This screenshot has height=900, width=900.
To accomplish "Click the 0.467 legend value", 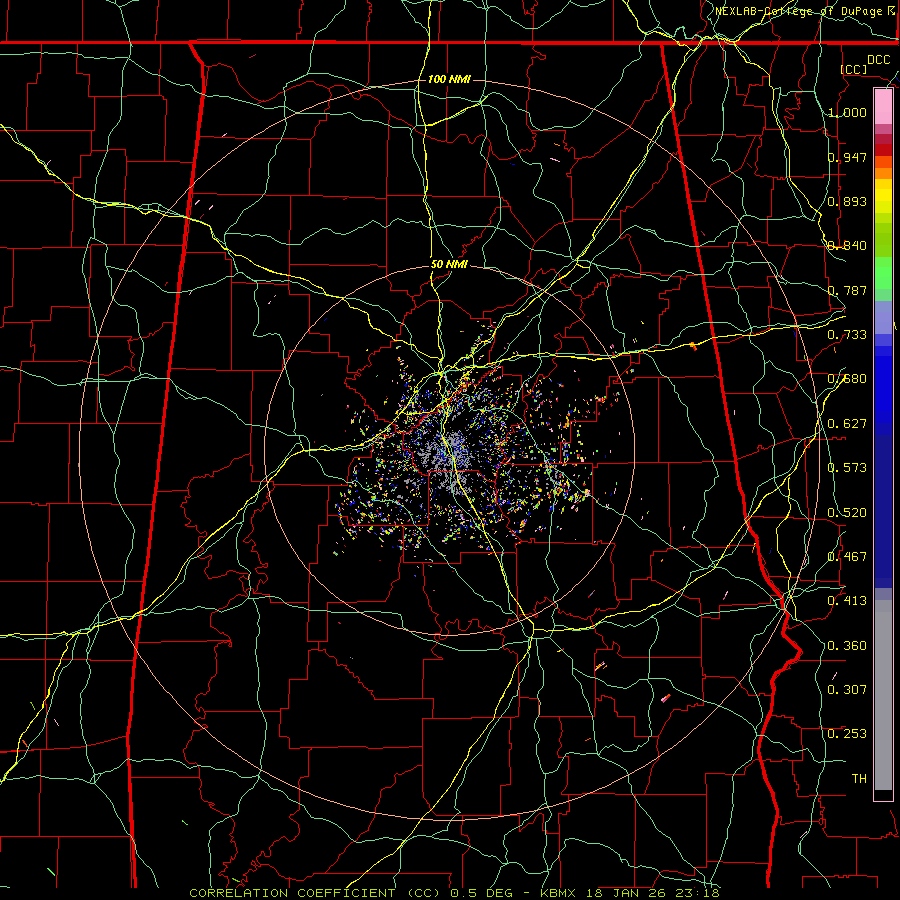I will 847,557.
